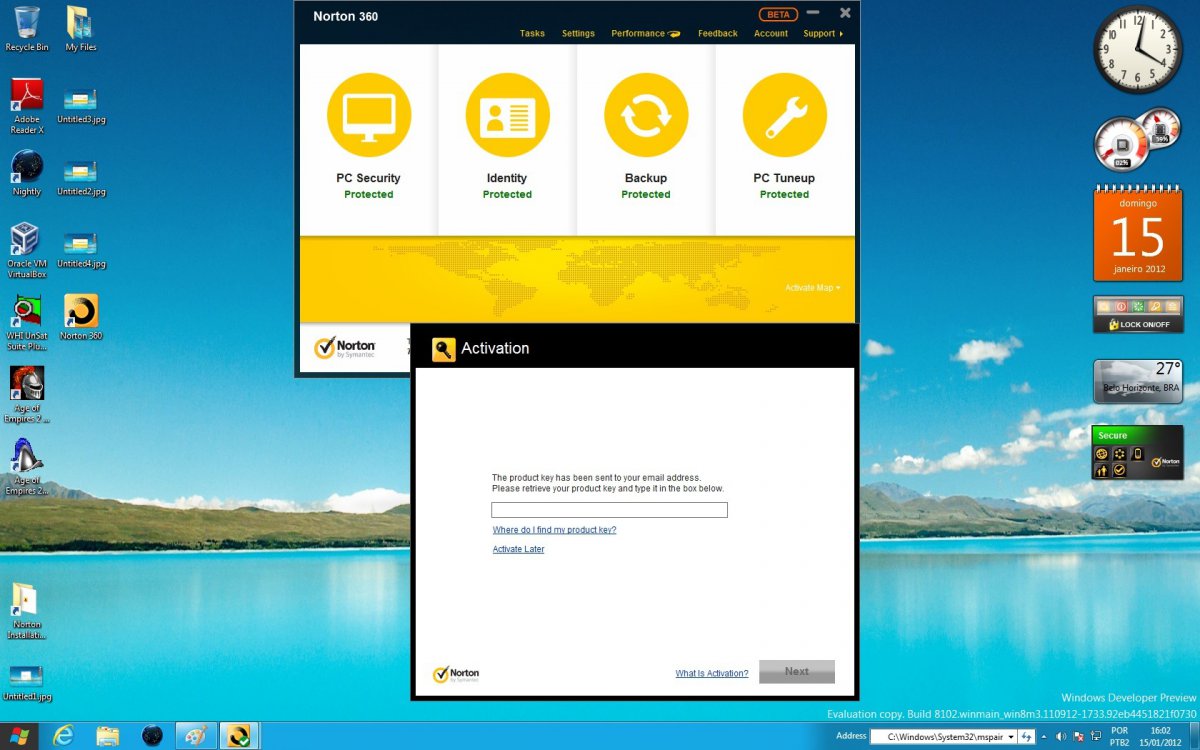The height and width of the screenshot is (750, 1200).
Task: Open File Explorer from the taskbar
Action: 108,736
